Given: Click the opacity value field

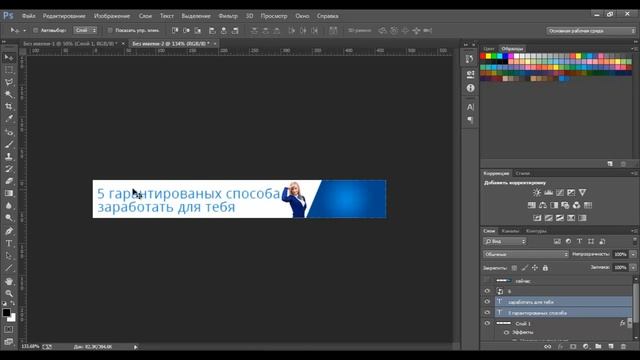Looking at the screenshot, I should 620,254.
